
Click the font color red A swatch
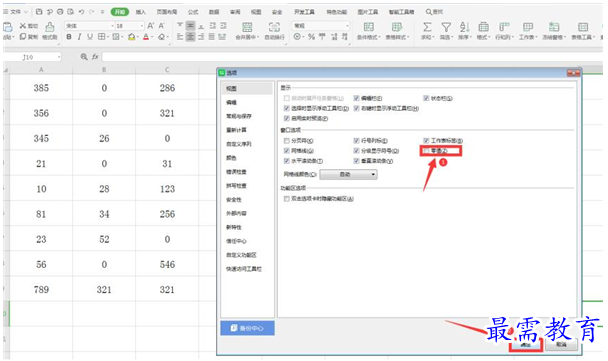tap(146, 37)
